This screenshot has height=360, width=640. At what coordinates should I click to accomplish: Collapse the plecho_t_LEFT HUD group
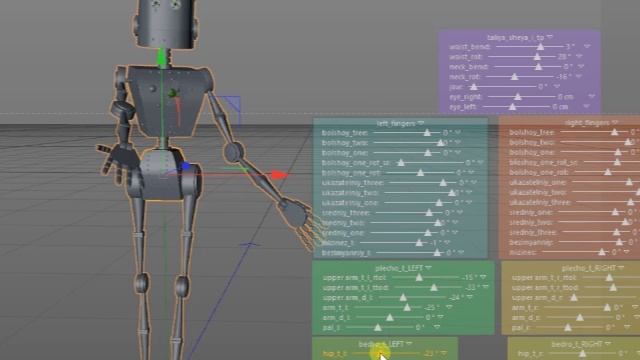tap(428, 268)
